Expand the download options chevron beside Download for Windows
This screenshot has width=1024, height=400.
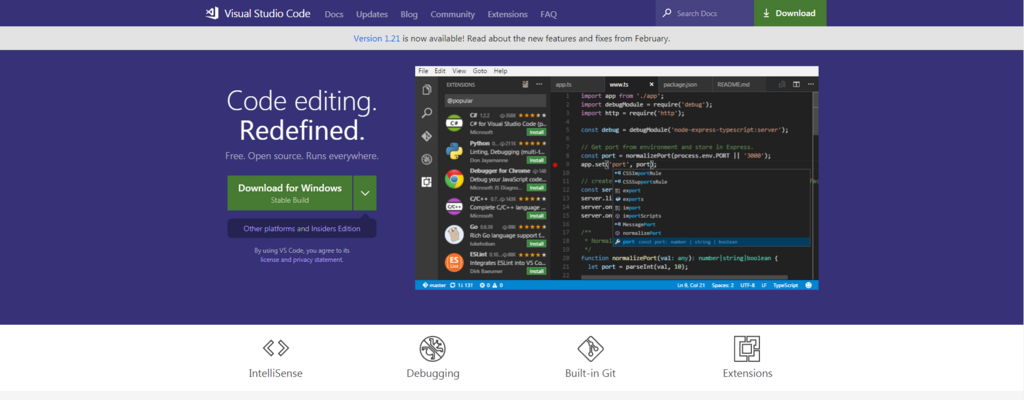point(365,193)
